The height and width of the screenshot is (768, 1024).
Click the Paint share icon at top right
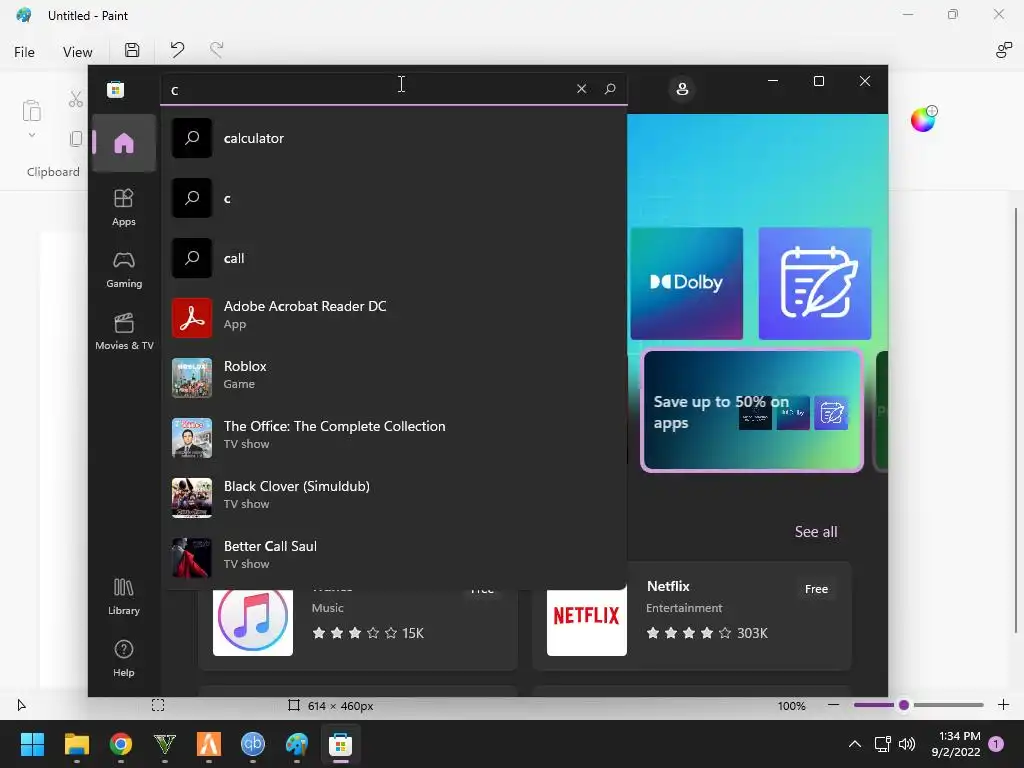coord(1003,50)
